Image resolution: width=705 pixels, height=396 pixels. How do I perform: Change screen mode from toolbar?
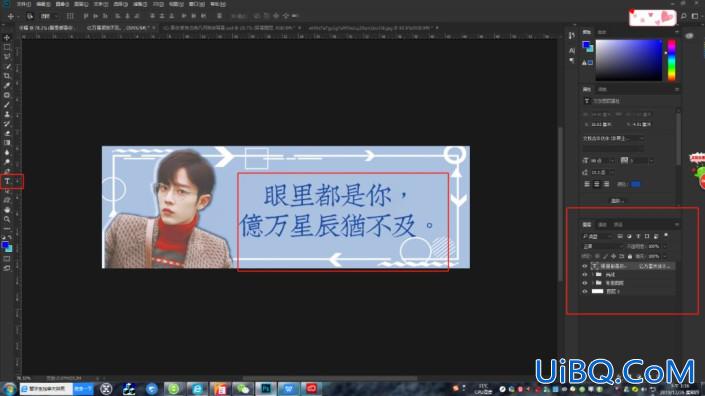(7, 268)
